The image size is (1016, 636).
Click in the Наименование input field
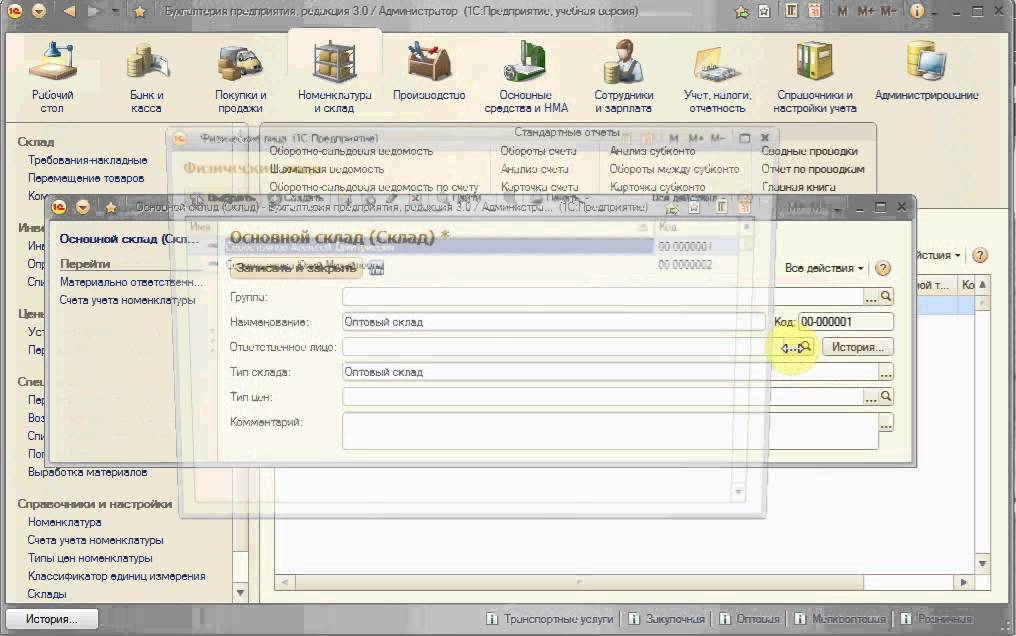point(553,322)
